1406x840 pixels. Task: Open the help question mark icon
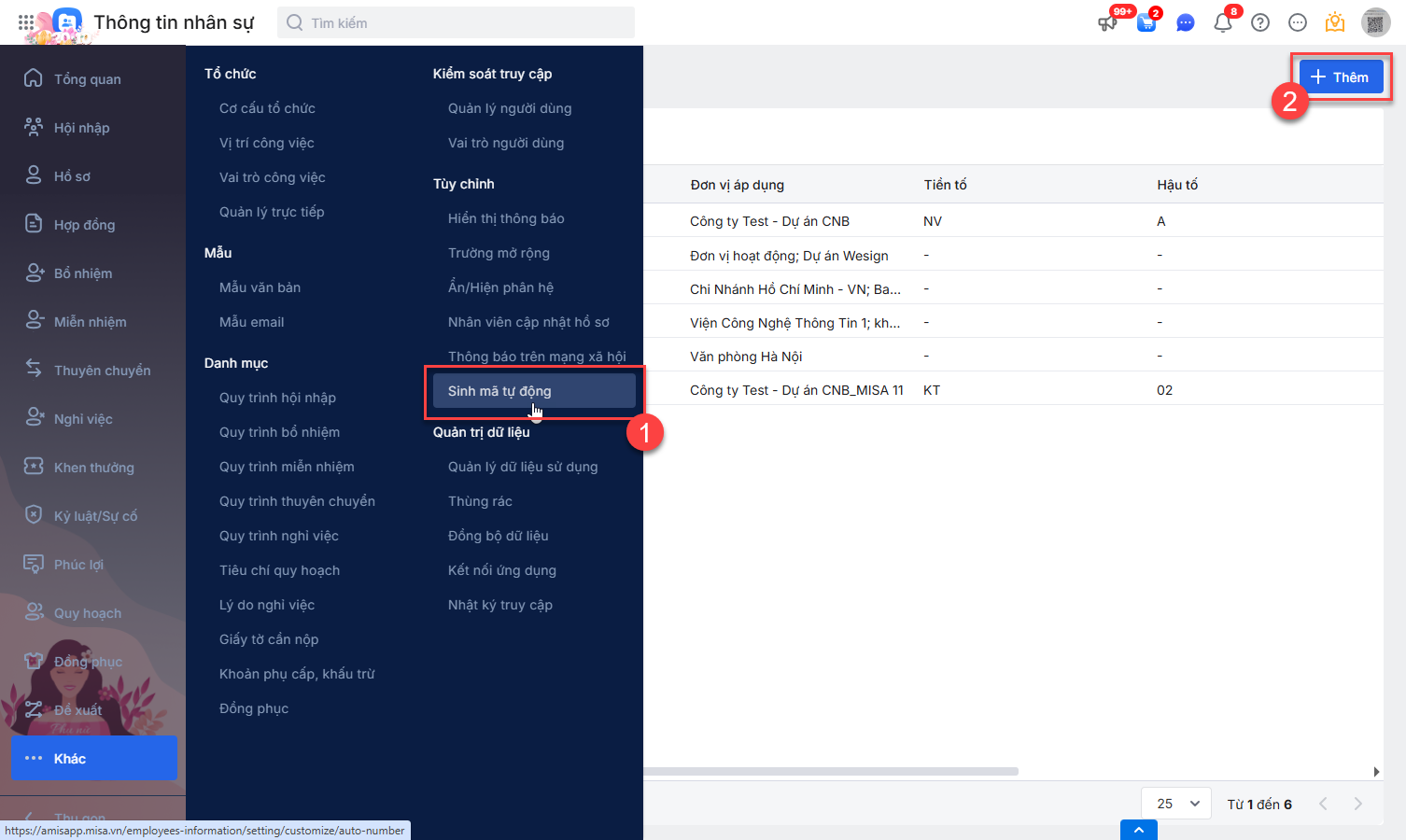pyautogui.click(x=1260, y=22)
